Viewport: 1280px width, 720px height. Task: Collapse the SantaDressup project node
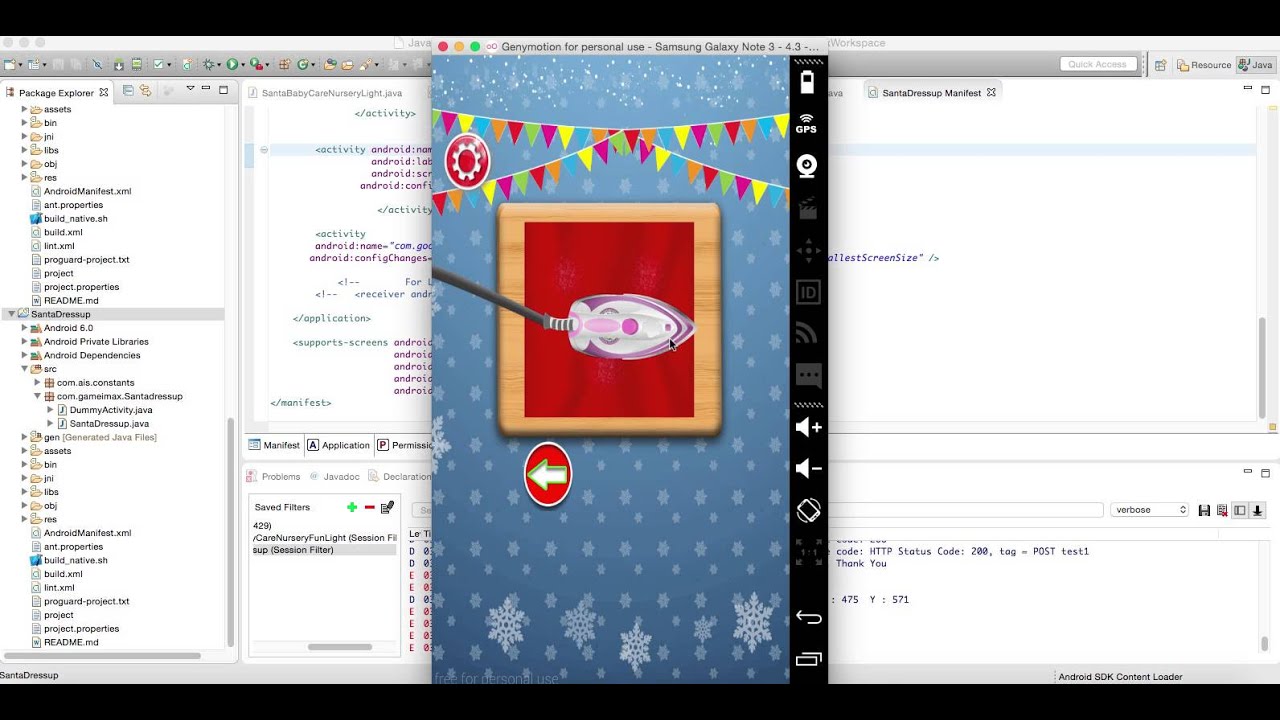[x=12, y=314]
